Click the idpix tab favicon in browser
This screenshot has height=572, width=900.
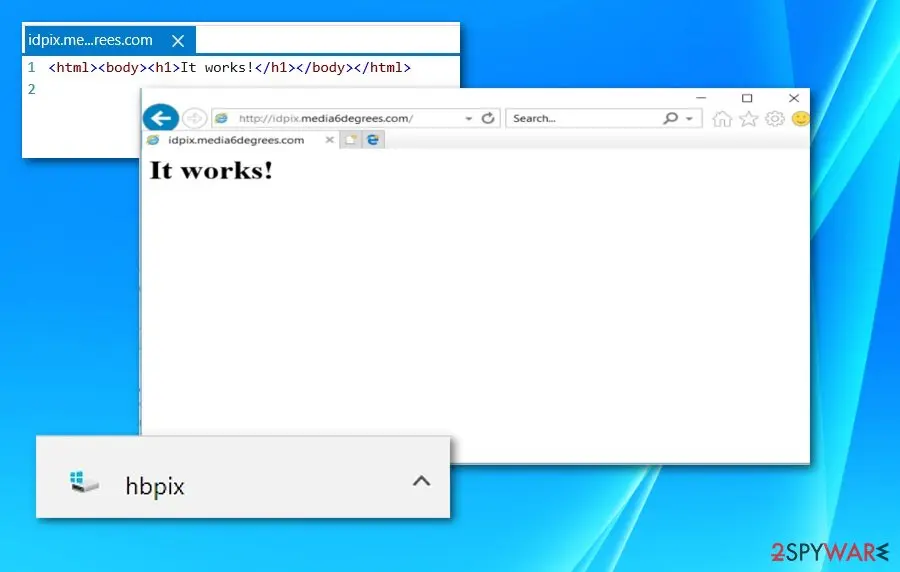[153, 140]
